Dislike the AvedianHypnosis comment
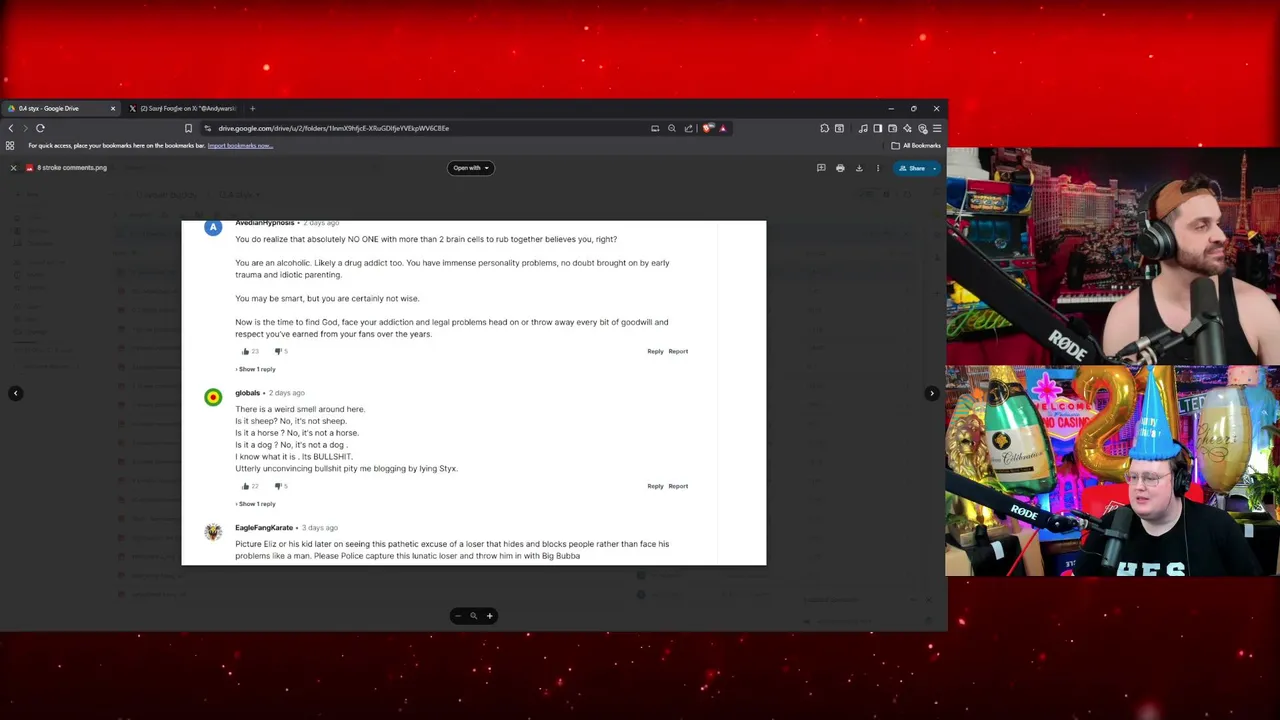The width and height of the screenshot is (1280, 720). (278, 351)
